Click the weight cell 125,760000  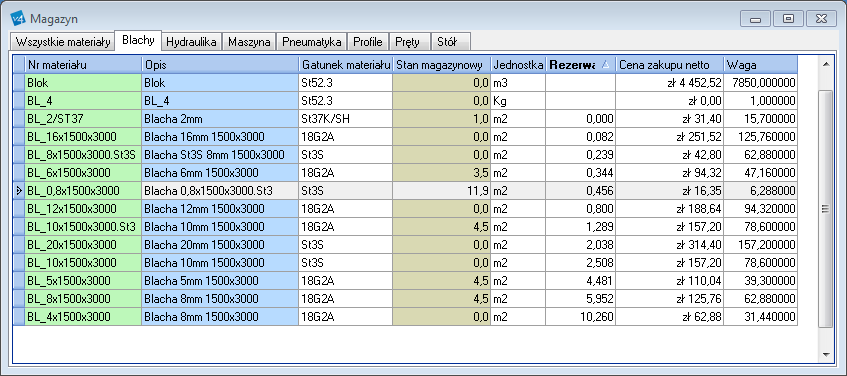click(761, 137)
